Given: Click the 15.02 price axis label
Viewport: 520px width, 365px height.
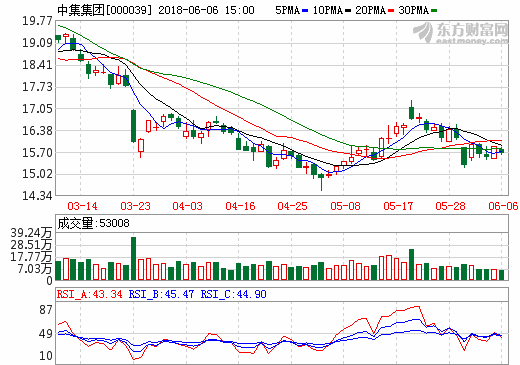Looking at the screenshot, I should 37,174.
